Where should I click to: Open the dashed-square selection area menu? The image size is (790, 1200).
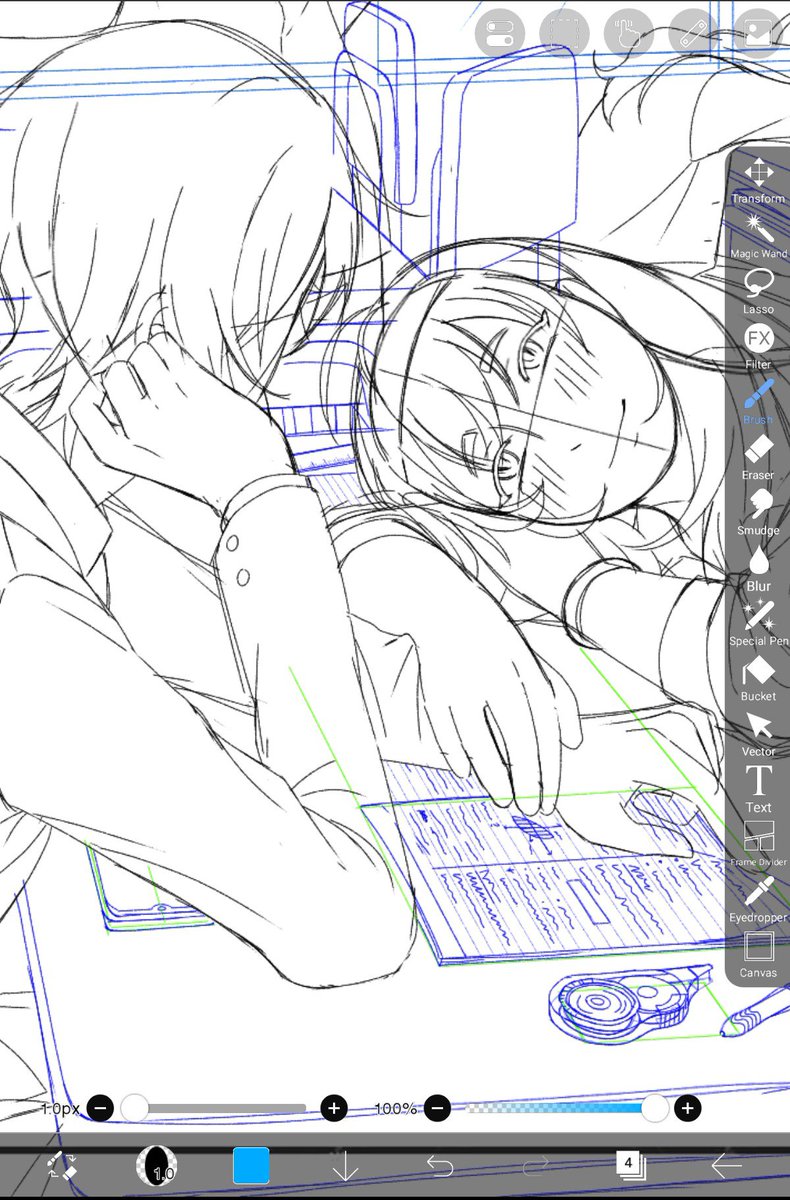point(564,32)
